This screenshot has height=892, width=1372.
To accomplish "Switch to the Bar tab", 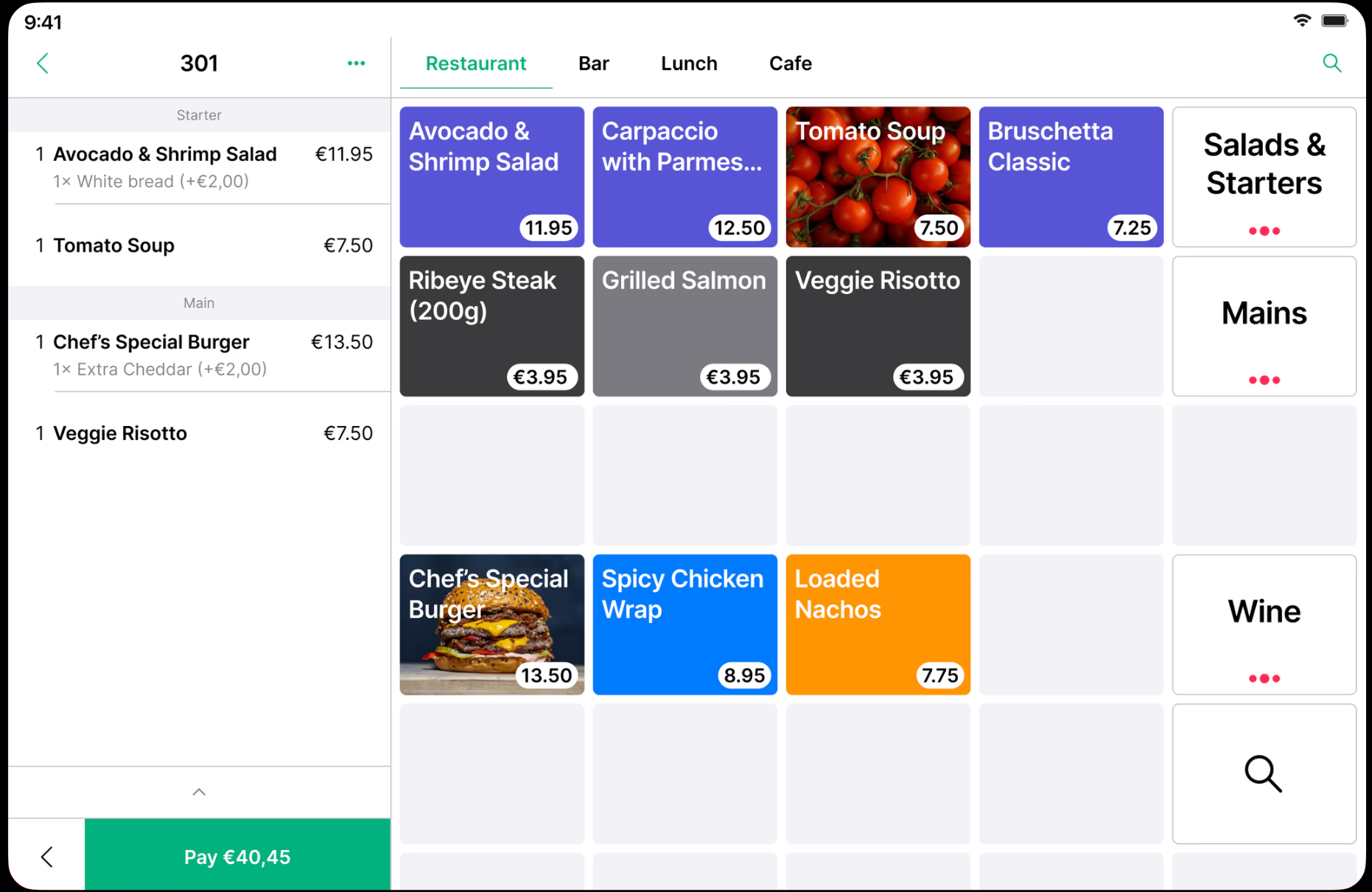I will tap(593, 63).
